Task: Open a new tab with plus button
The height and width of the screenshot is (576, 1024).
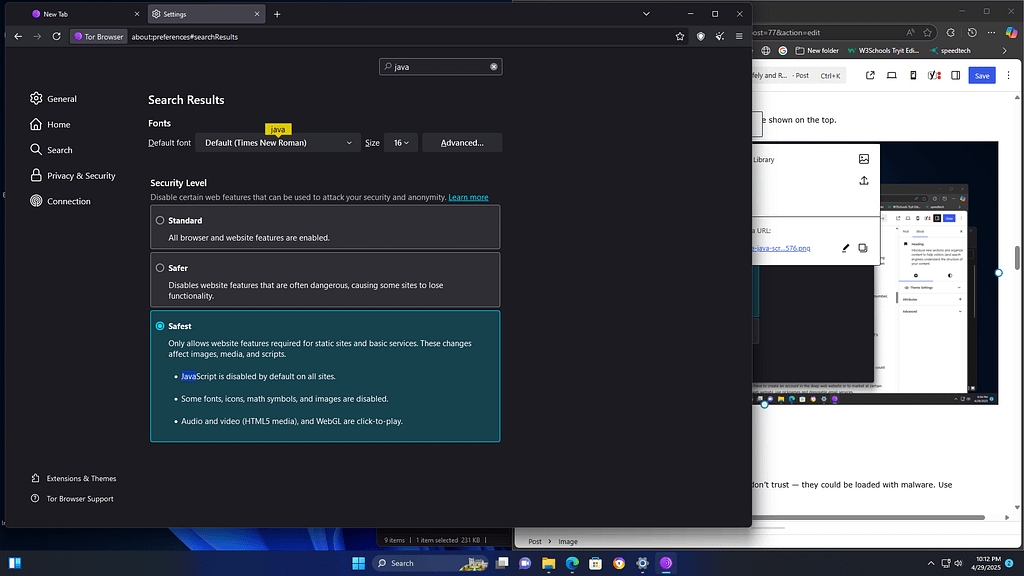Action: [x=277, y=14]
